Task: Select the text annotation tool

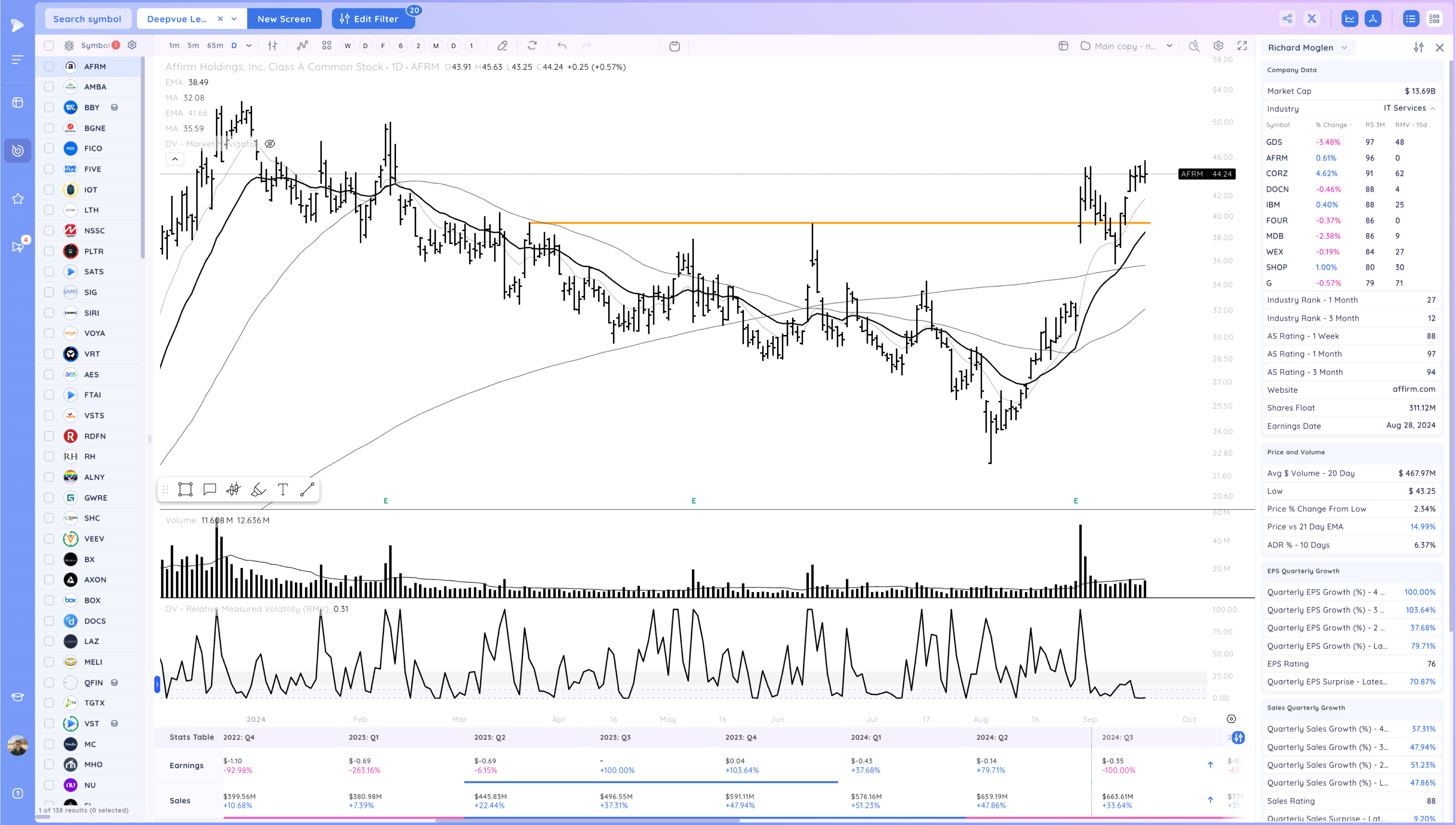Action: [282, 490]
